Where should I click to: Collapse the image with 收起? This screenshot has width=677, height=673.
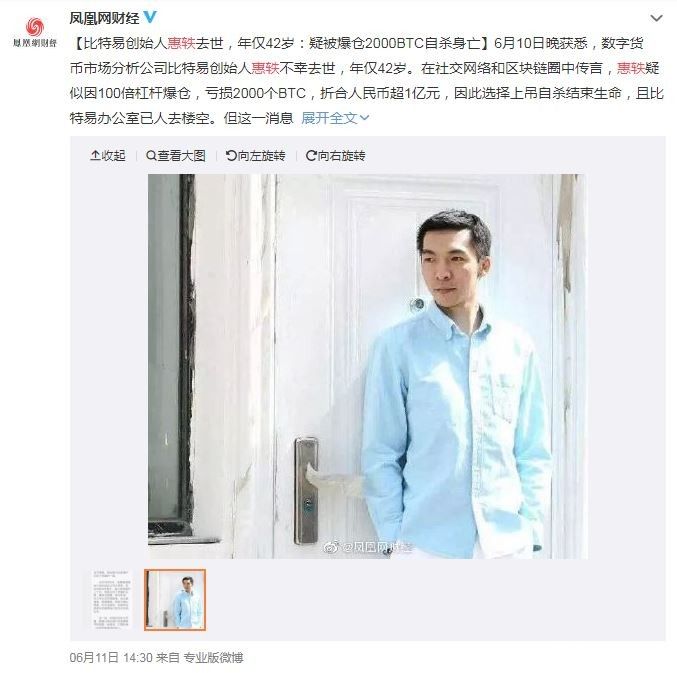108,156
